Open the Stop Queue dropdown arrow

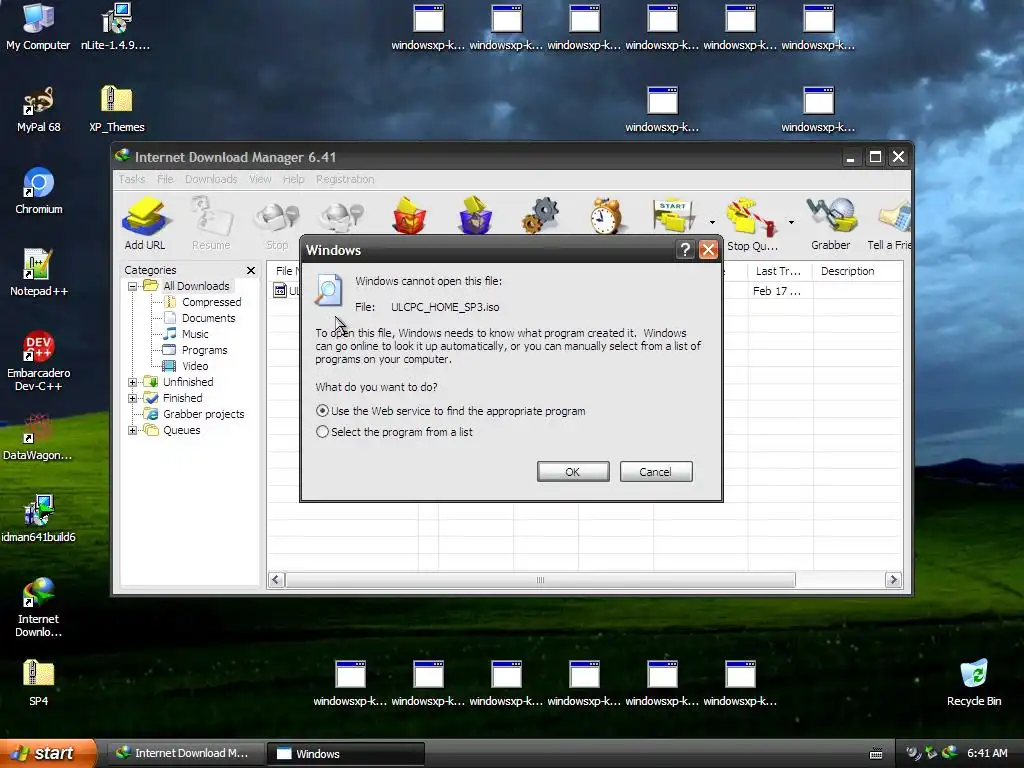[x=791, y=223]
